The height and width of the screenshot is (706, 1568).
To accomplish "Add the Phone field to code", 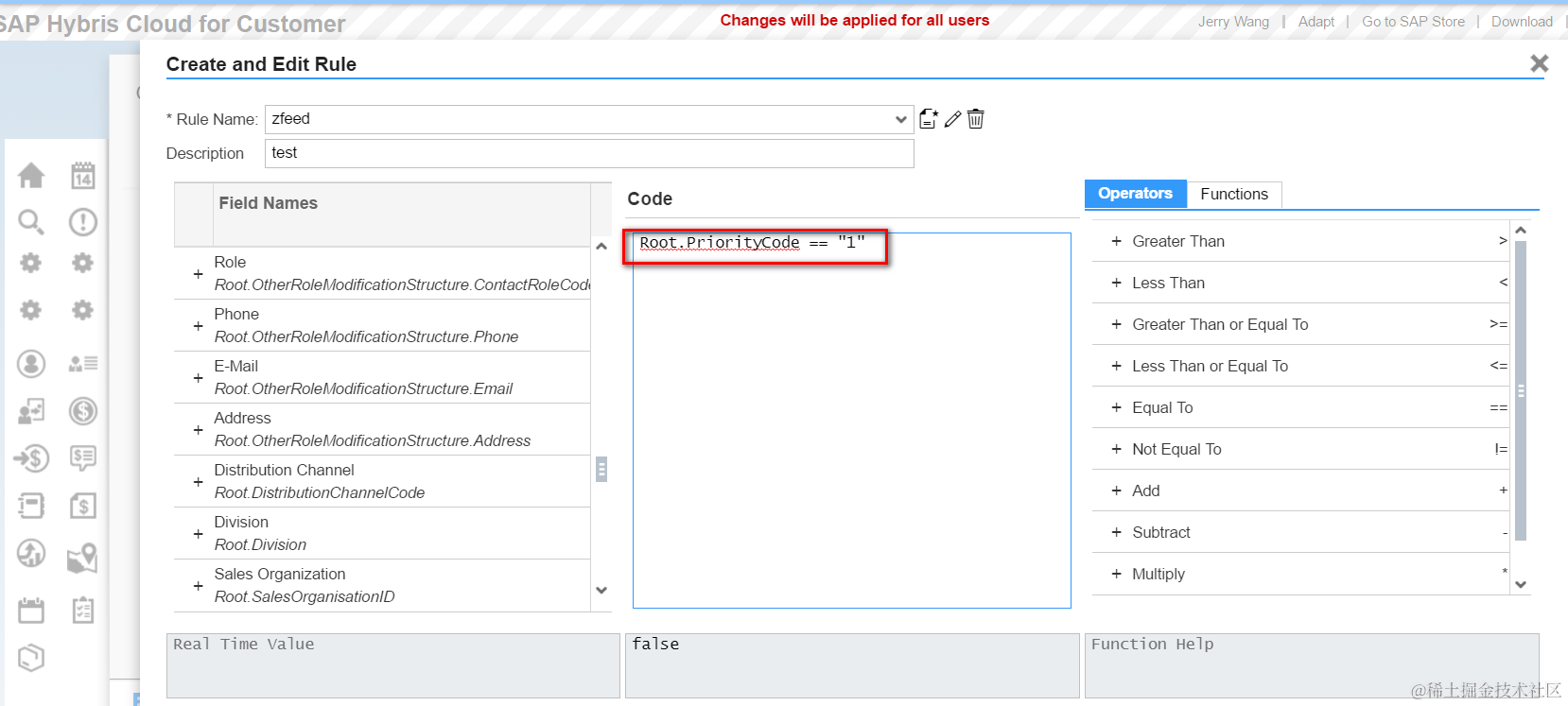I will [198, 326].
